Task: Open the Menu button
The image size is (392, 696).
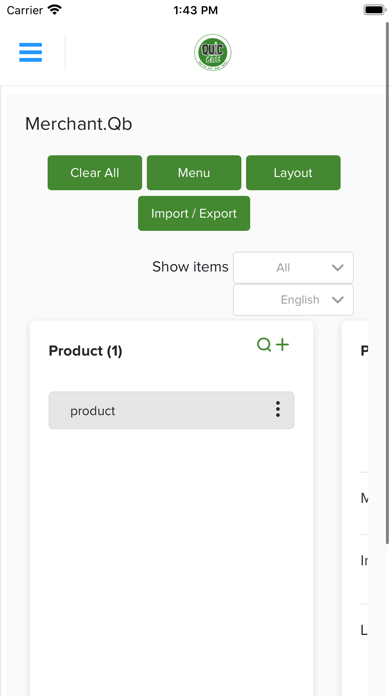Action: click(194, 173)
